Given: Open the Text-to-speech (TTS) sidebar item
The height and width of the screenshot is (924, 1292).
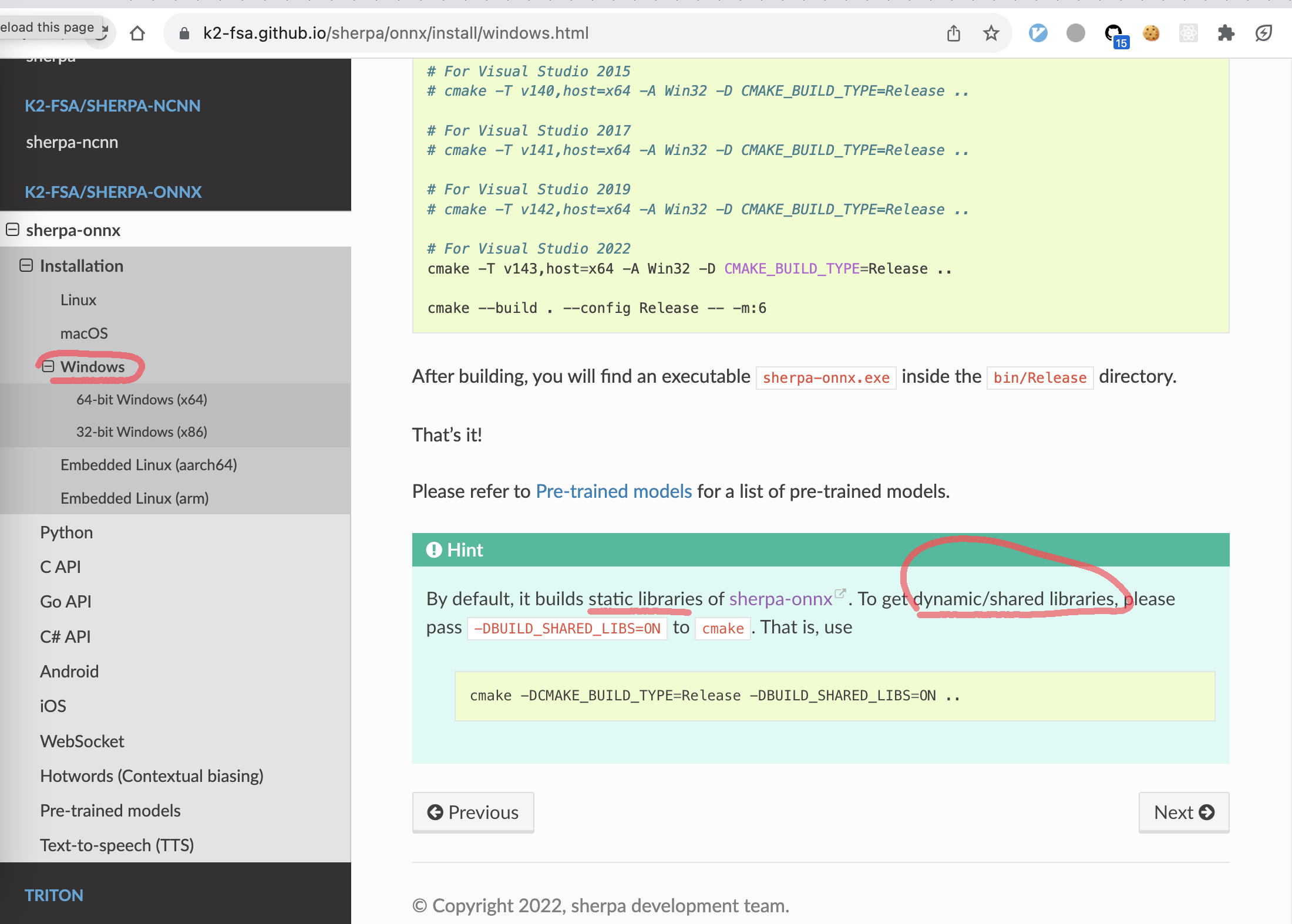Looking at the screenshot, I should 117,845.
